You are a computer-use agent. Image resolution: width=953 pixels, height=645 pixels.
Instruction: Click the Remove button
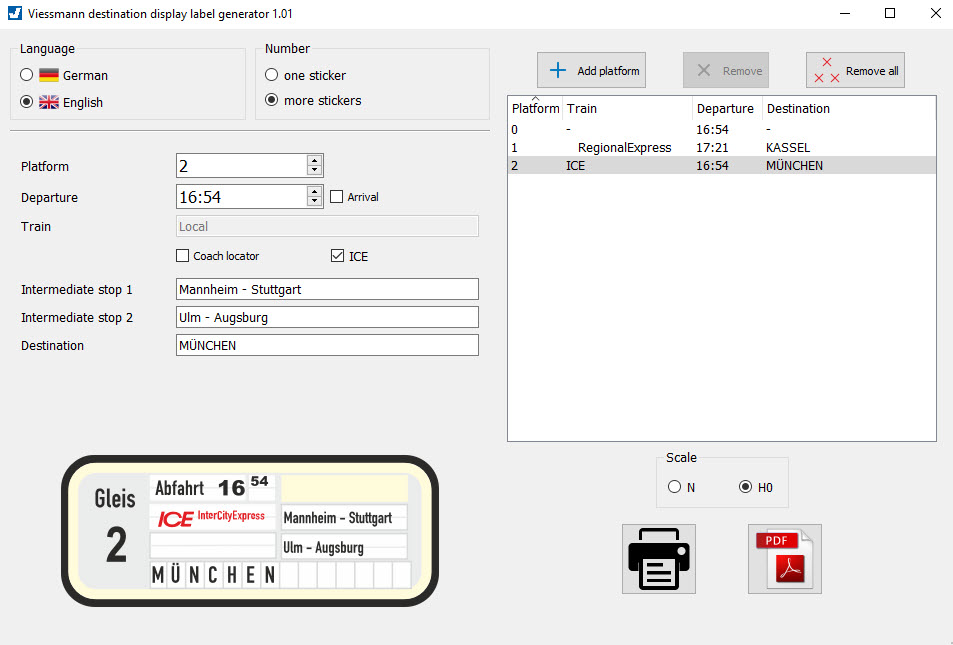(x=726, y=70)
